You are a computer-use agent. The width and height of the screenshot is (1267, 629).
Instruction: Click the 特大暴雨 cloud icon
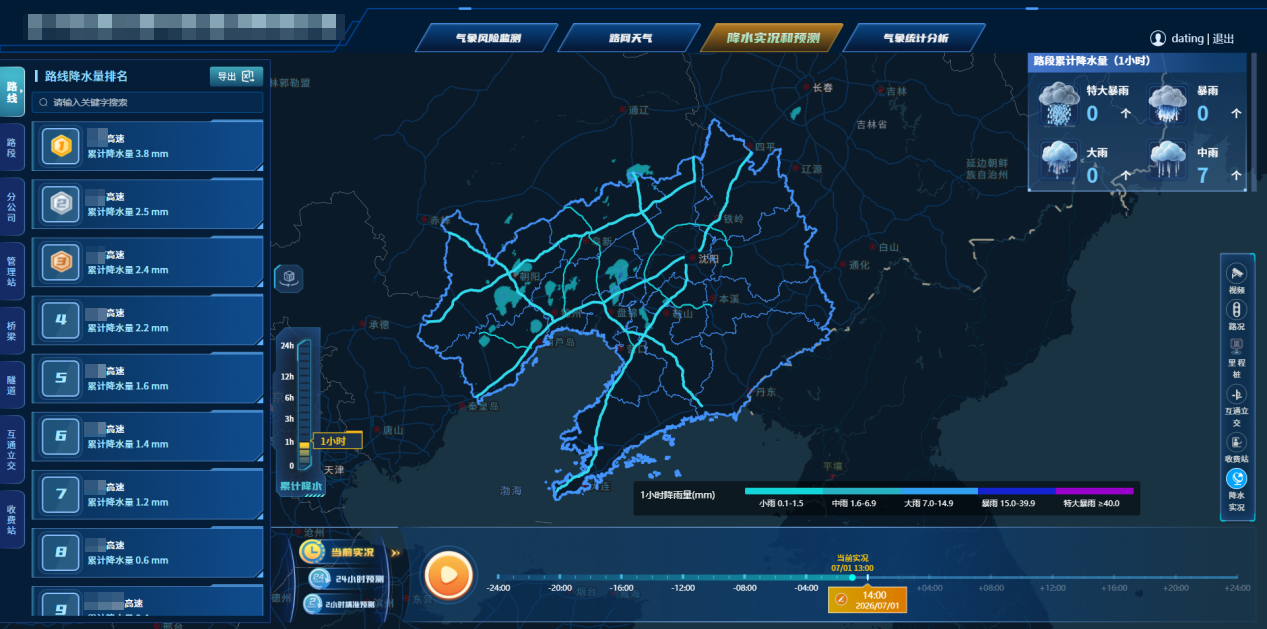tap(1059, 103)
